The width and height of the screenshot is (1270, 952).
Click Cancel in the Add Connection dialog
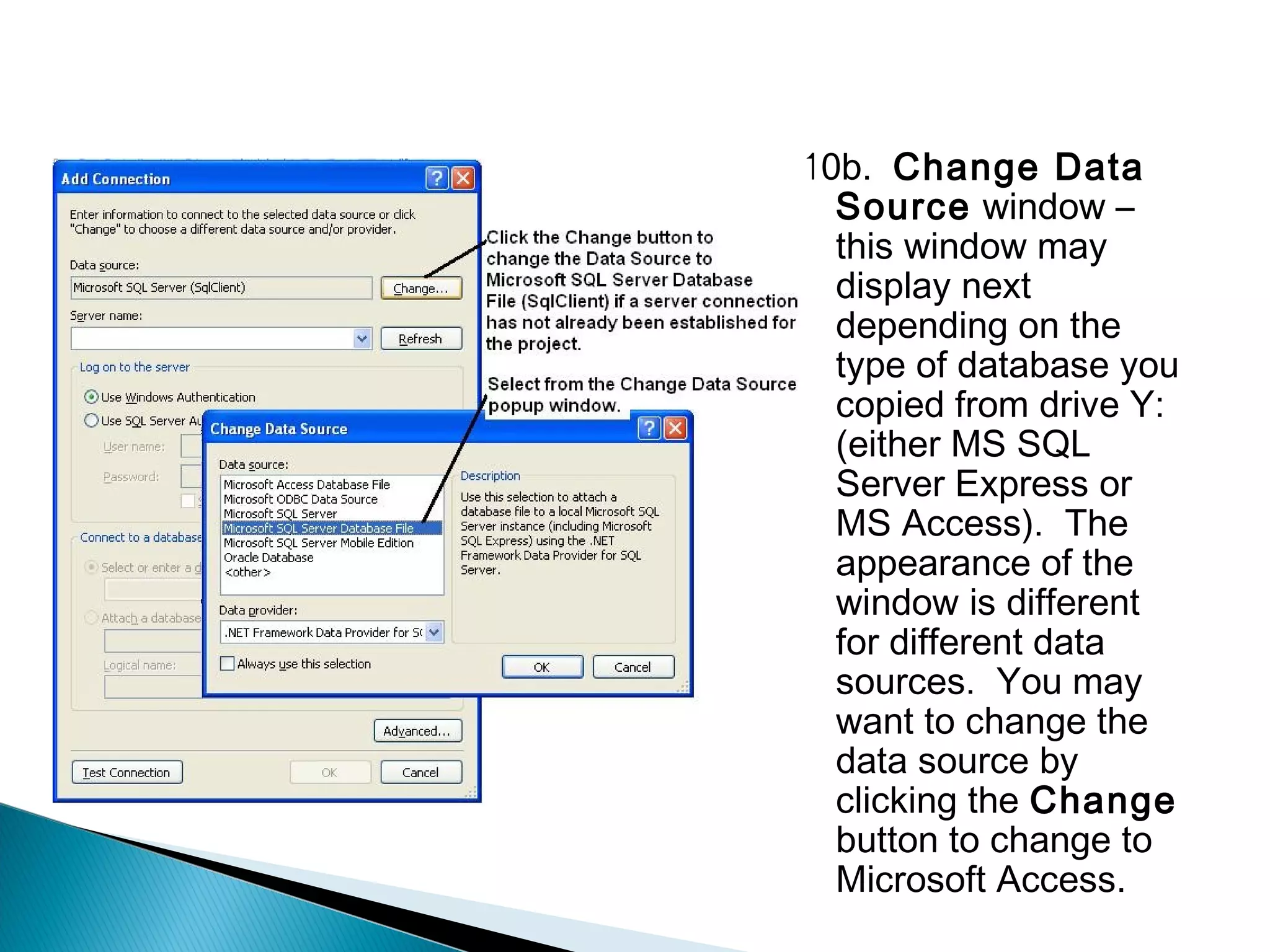(421, 772)
